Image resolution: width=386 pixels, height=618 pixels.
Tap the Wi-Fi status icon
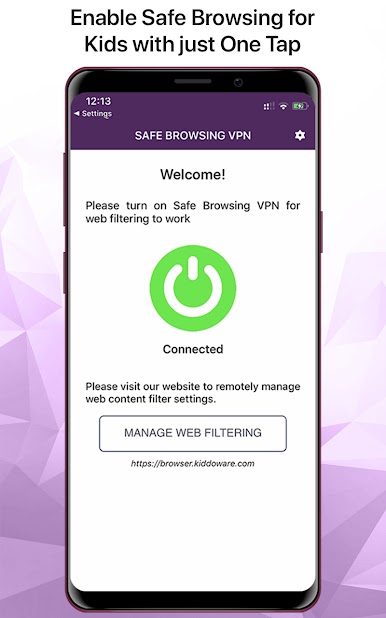coord(283,106)
